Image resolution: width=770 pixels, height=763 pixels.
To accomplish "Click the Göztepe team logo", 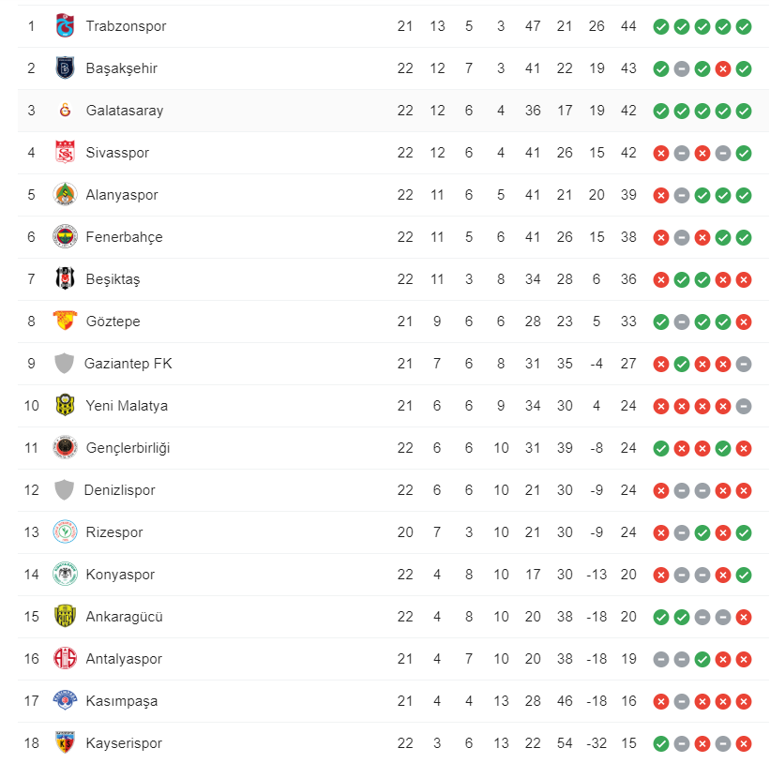I will 65,321.
